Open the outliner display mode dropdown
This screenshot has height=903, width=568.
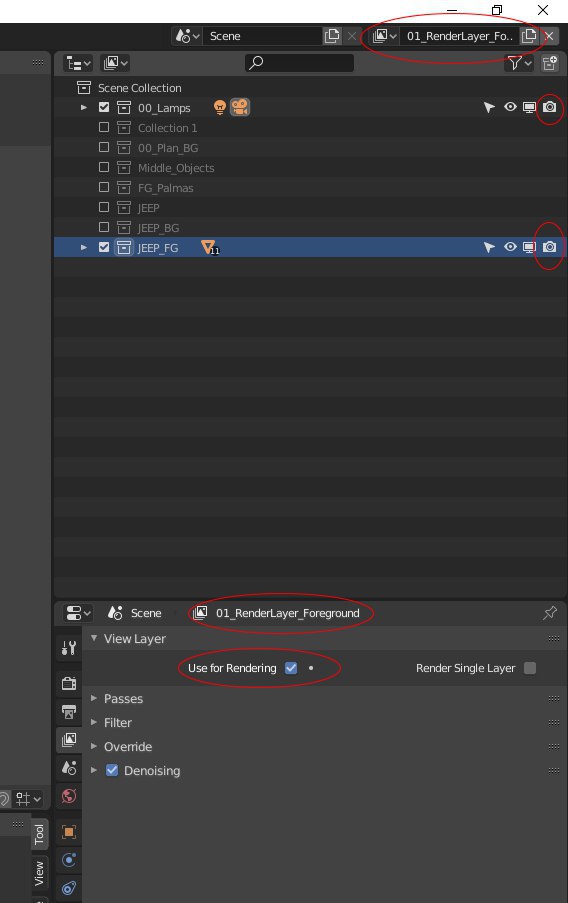click(115, 63)
